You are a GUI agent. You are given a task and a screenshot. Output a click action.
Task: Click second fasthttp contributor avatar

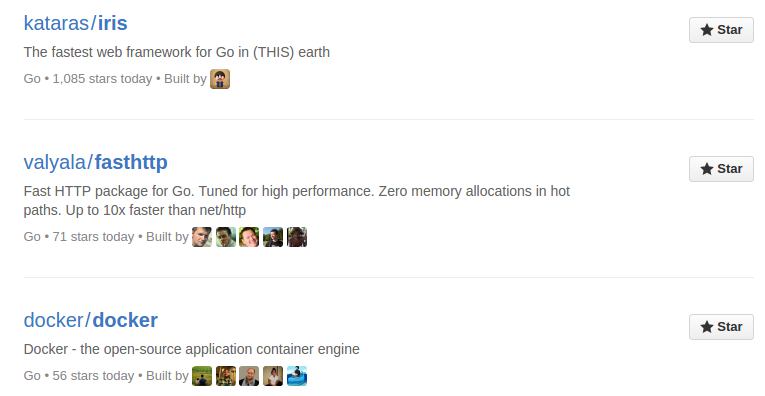tap(226, 237)
